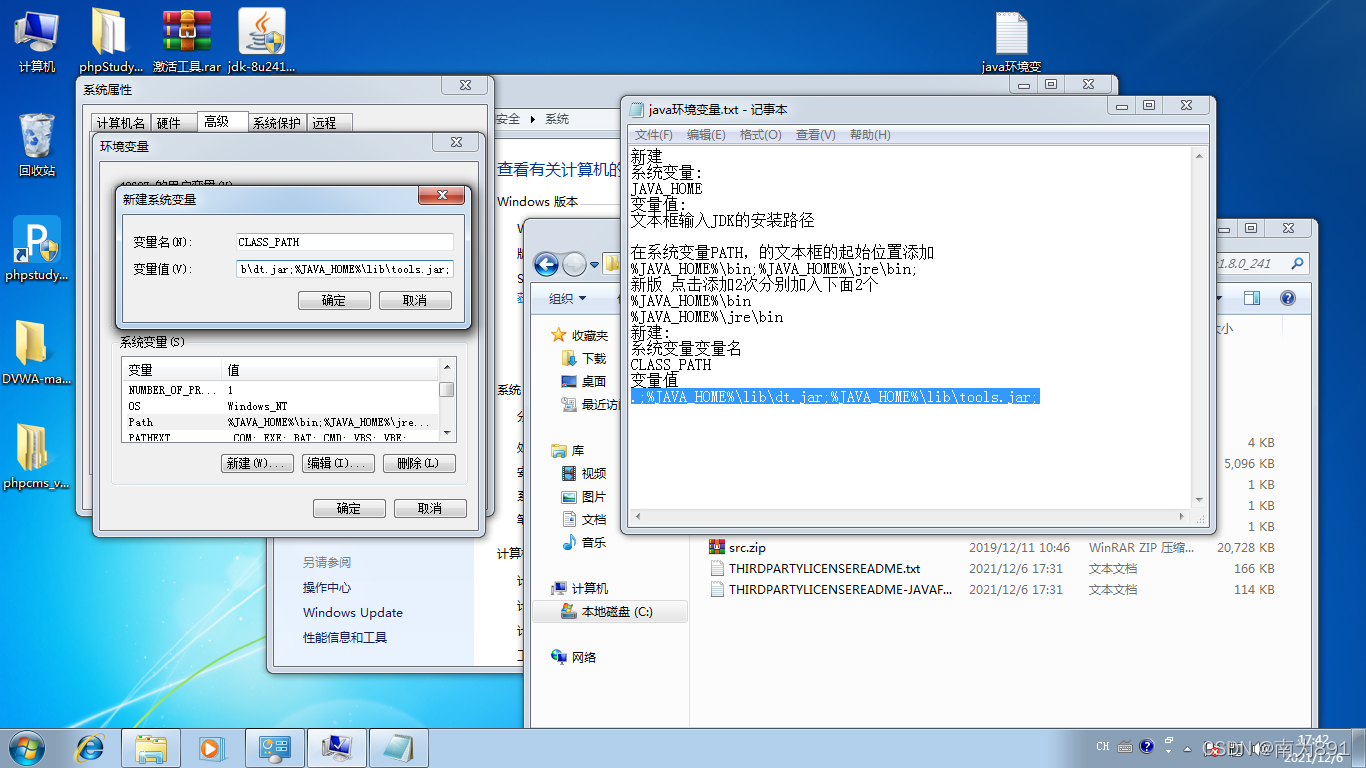Switch to Control Panel taskbar button
This screenshot has width=1366, height=768.
[275, 748]
